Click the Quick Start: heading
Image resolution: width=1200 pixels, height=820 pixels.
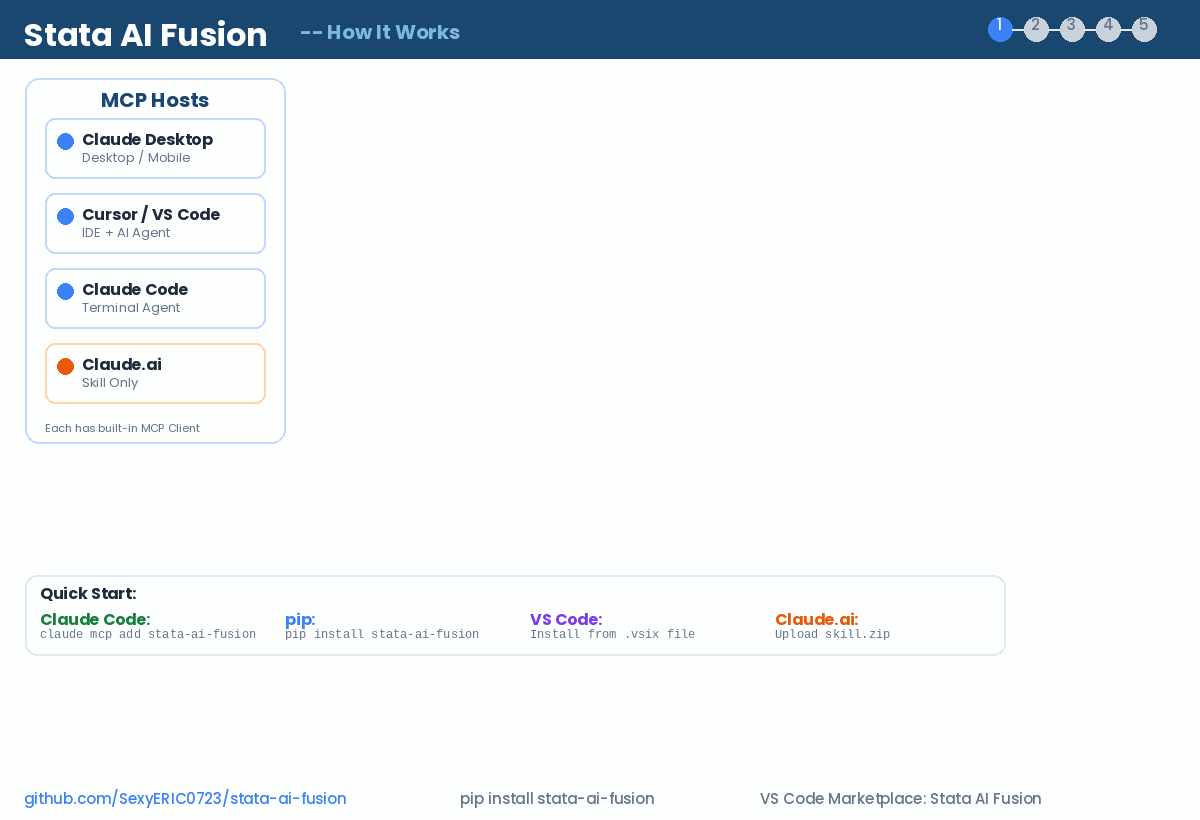coord(88,593)
